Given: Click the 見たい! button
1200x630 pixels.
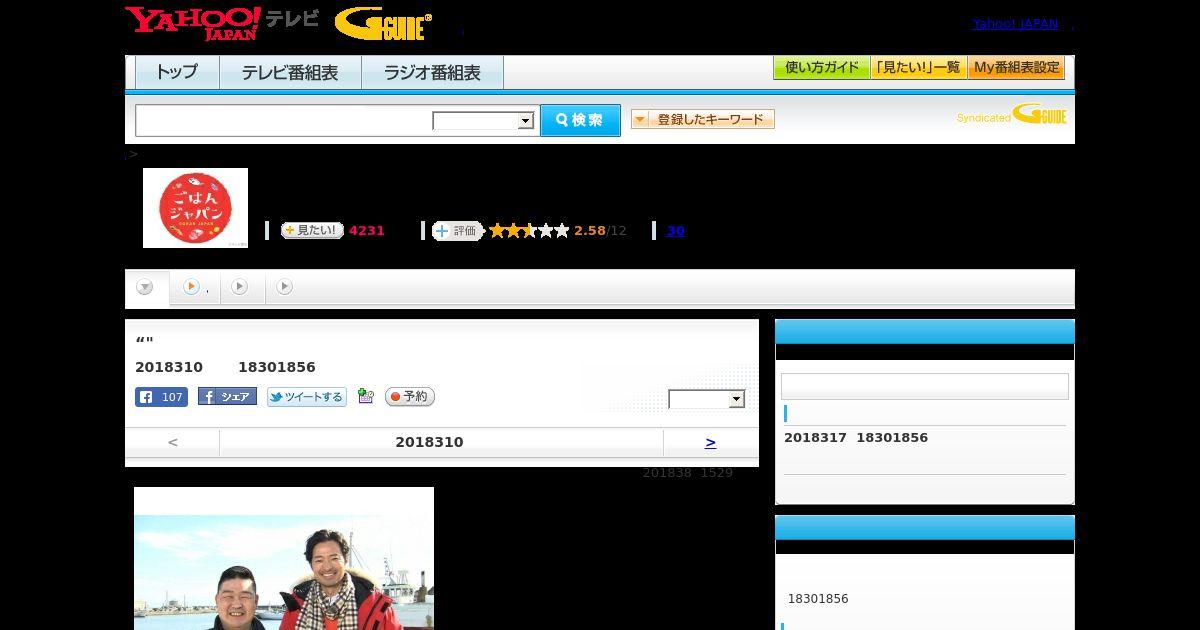Looking at the screenshot, I should [x=312, y=230].
